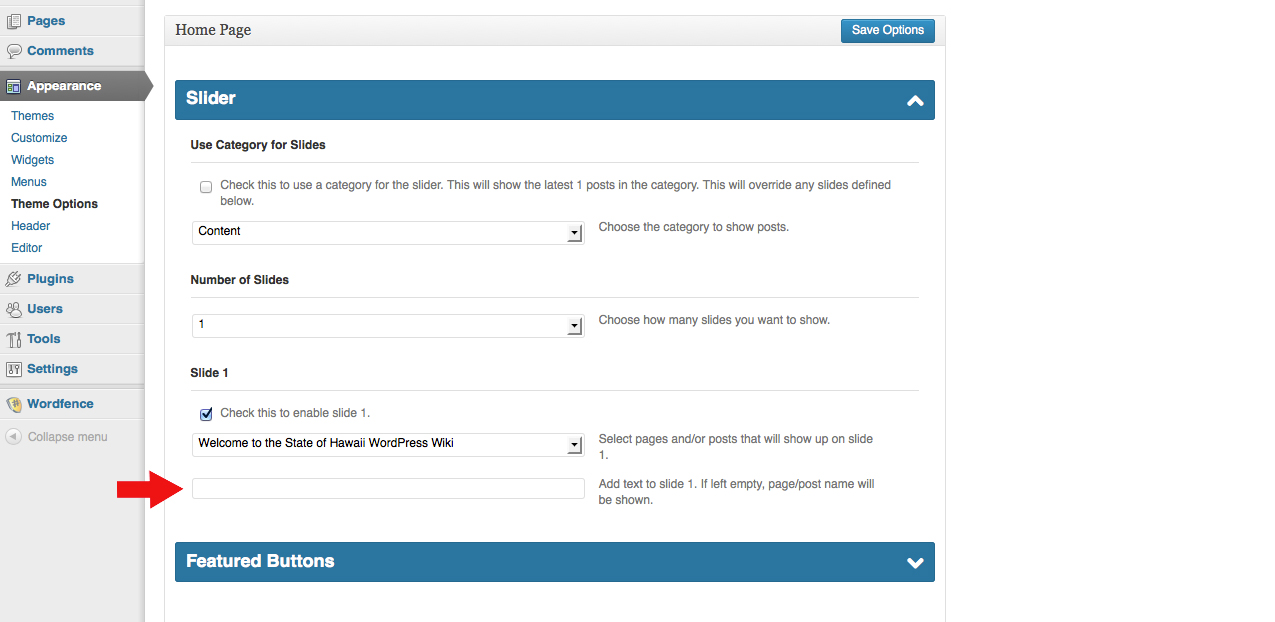The image size is (1275, 622).
Task: Click the Appearance menu icon
Action: 14,86
